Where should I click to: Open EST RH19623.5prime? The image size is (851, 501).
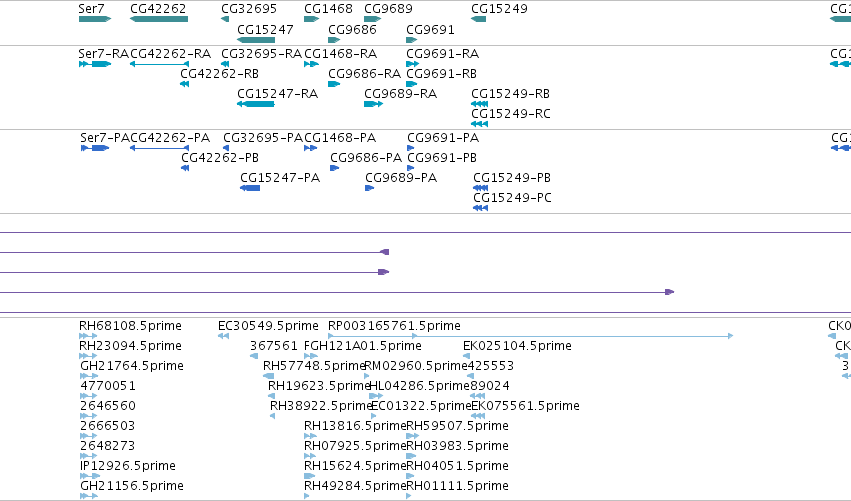pyautogui.click(x=319, y=386)
